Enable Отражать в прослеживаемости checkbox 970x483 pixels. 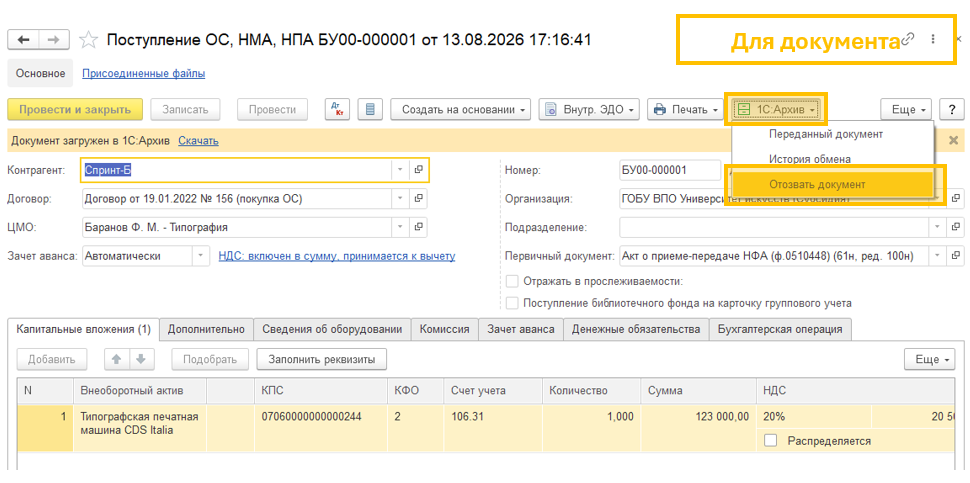coord(512,281)
